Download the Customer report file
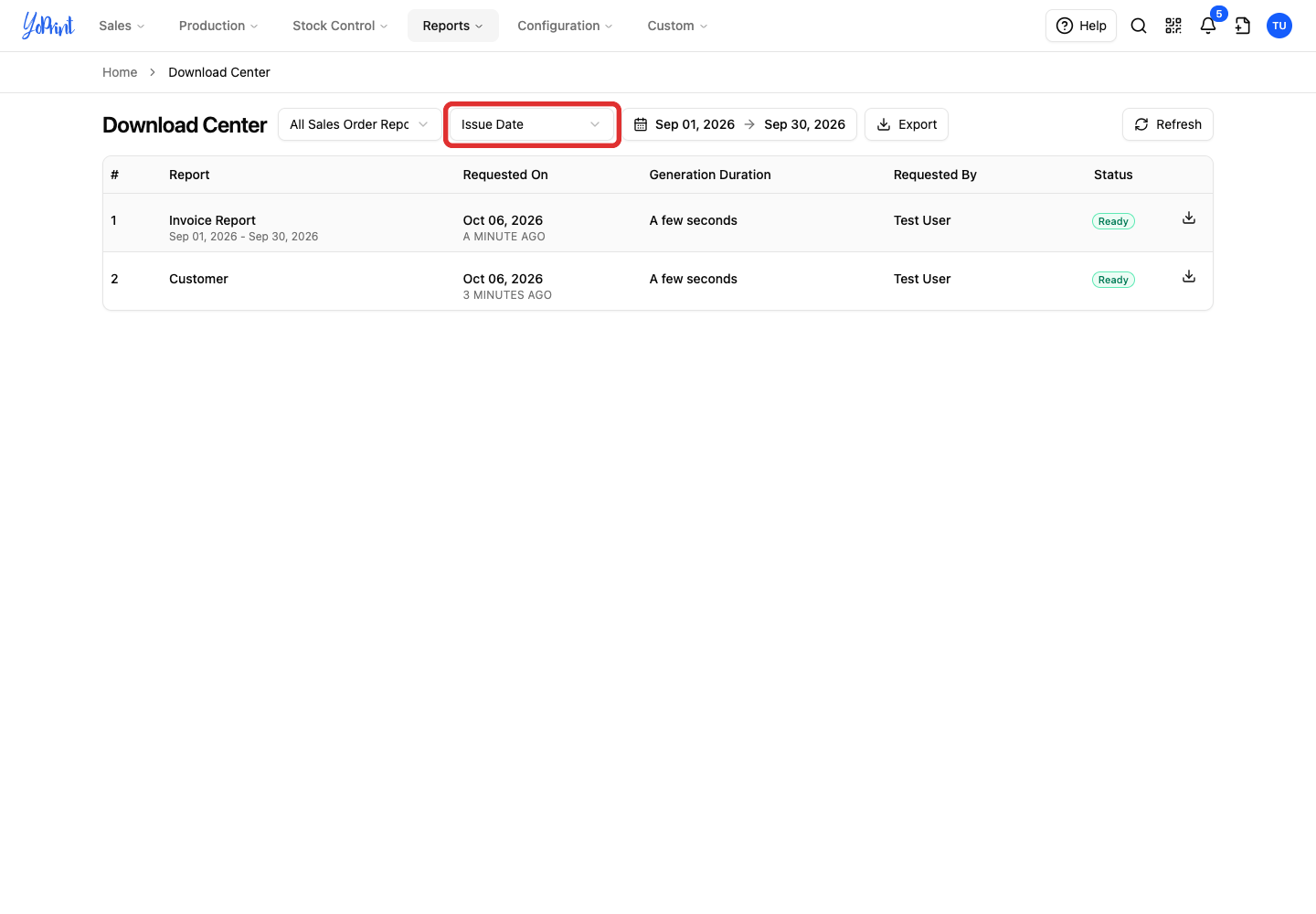 pos(1189,277)
